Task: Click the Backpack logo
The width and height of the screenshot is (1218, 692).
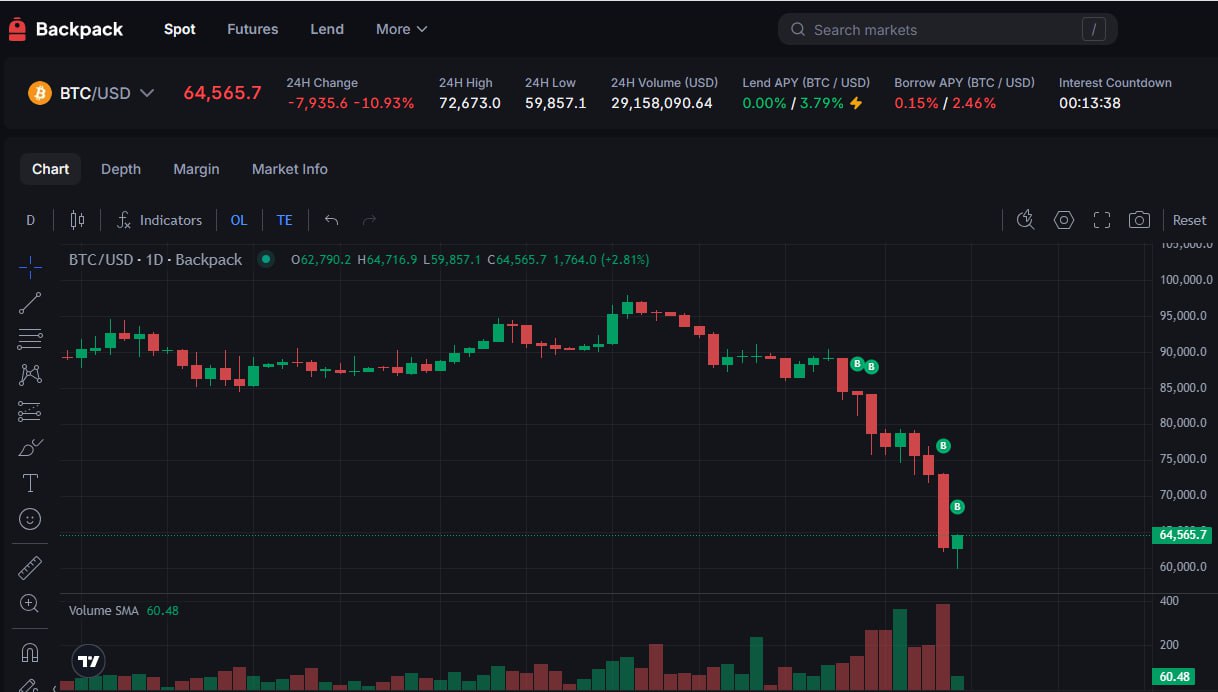Action: point(66,29)
